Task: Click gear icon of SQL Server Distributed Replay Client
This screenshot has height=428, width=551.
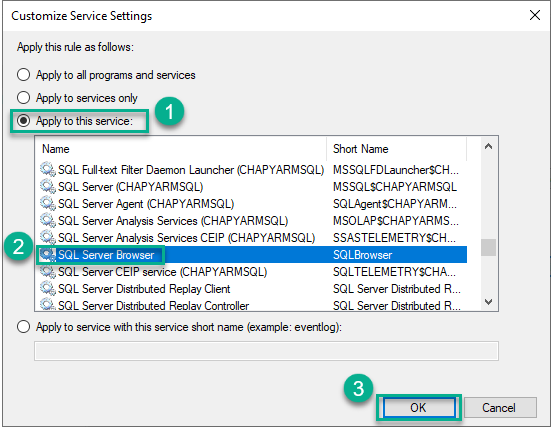Action: click(x=47, y=288)
